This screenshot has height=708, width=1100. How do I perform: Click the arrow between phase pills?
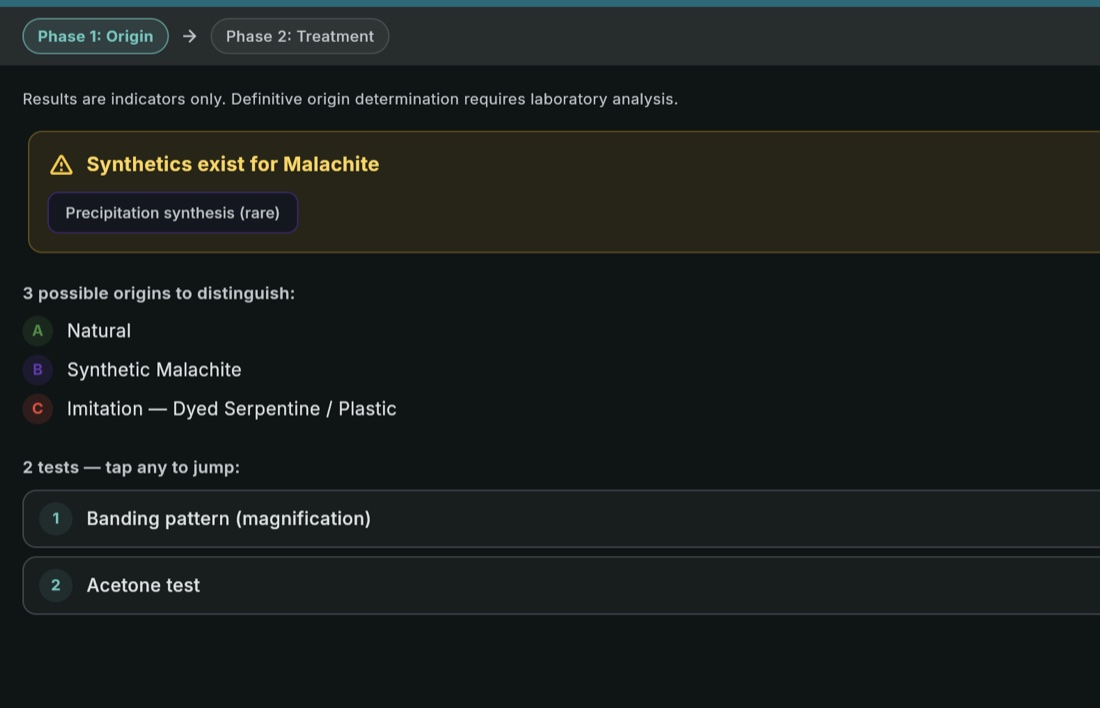[x=188, y=36]
